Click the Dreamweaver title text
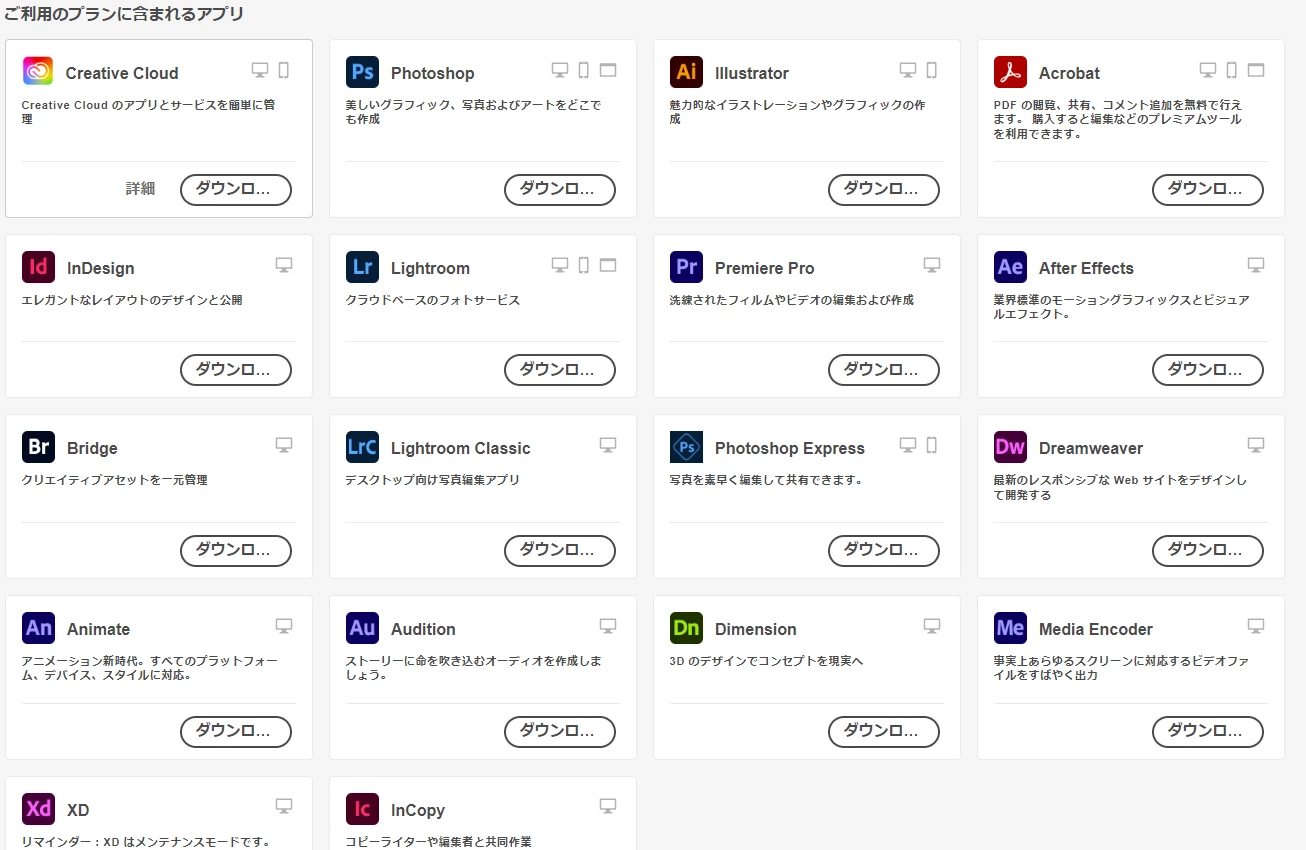Viewport: 1306px width, 850px height. point(1091,448)
